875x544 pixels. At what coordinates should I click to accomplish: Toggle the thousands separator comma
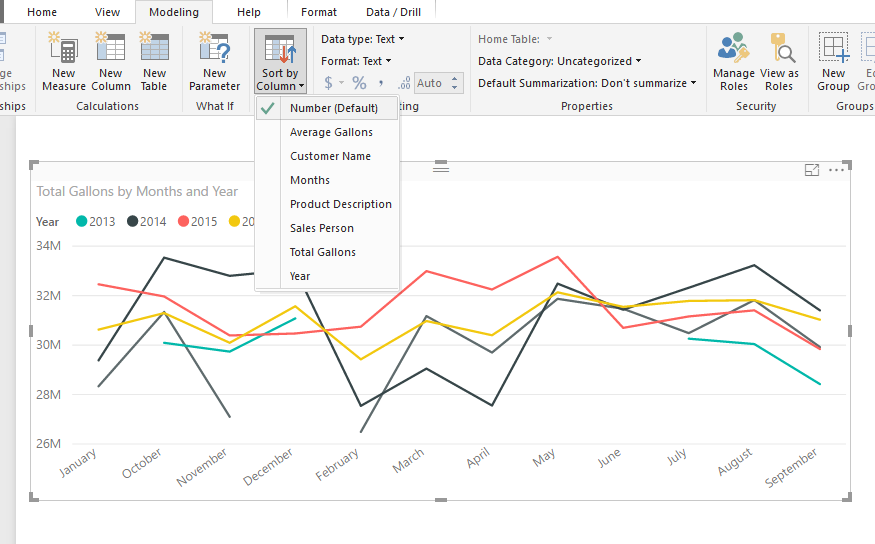(381, 83)
